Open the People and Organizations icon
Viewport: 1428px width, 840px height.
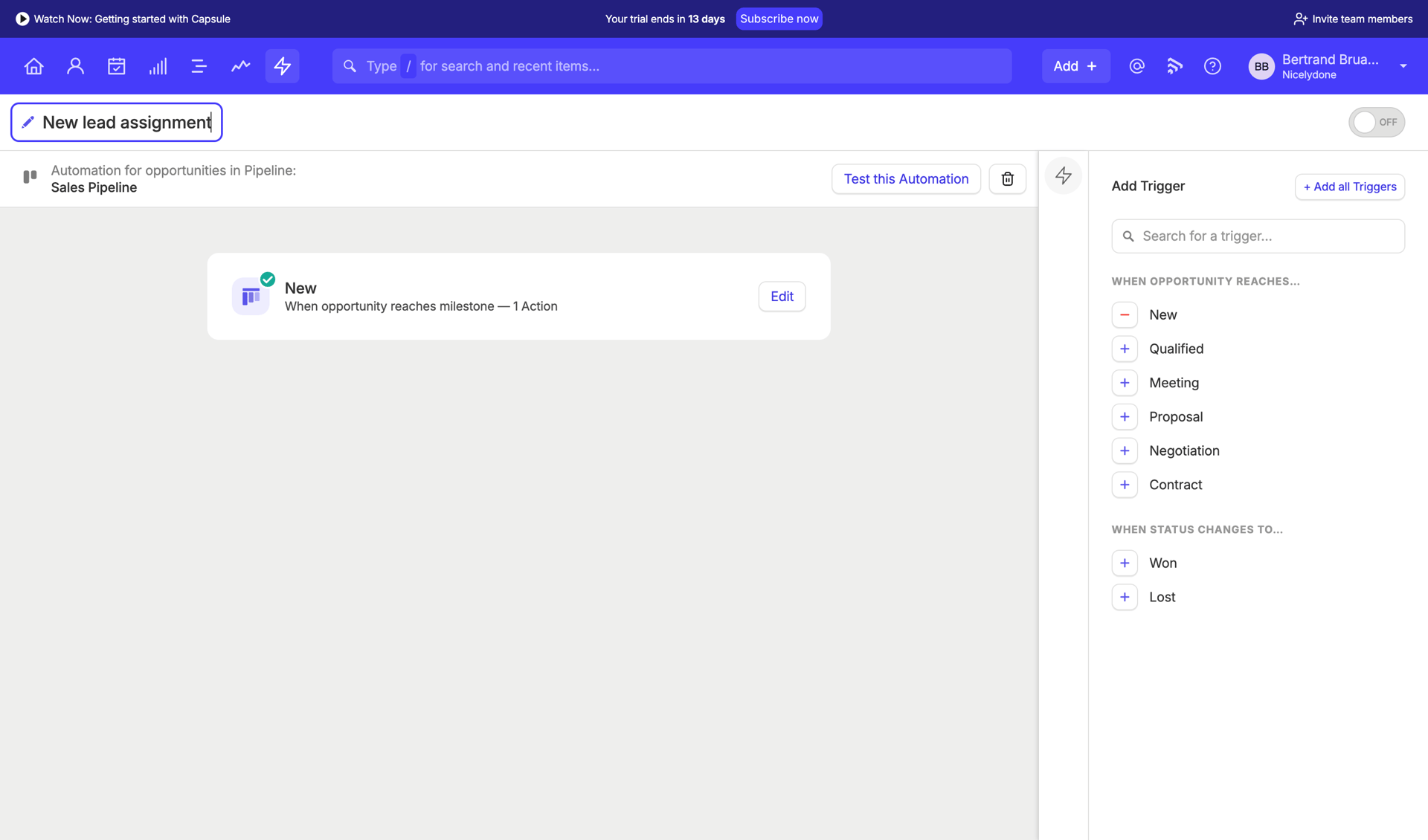pyautogui.click(x=75, y=65)
